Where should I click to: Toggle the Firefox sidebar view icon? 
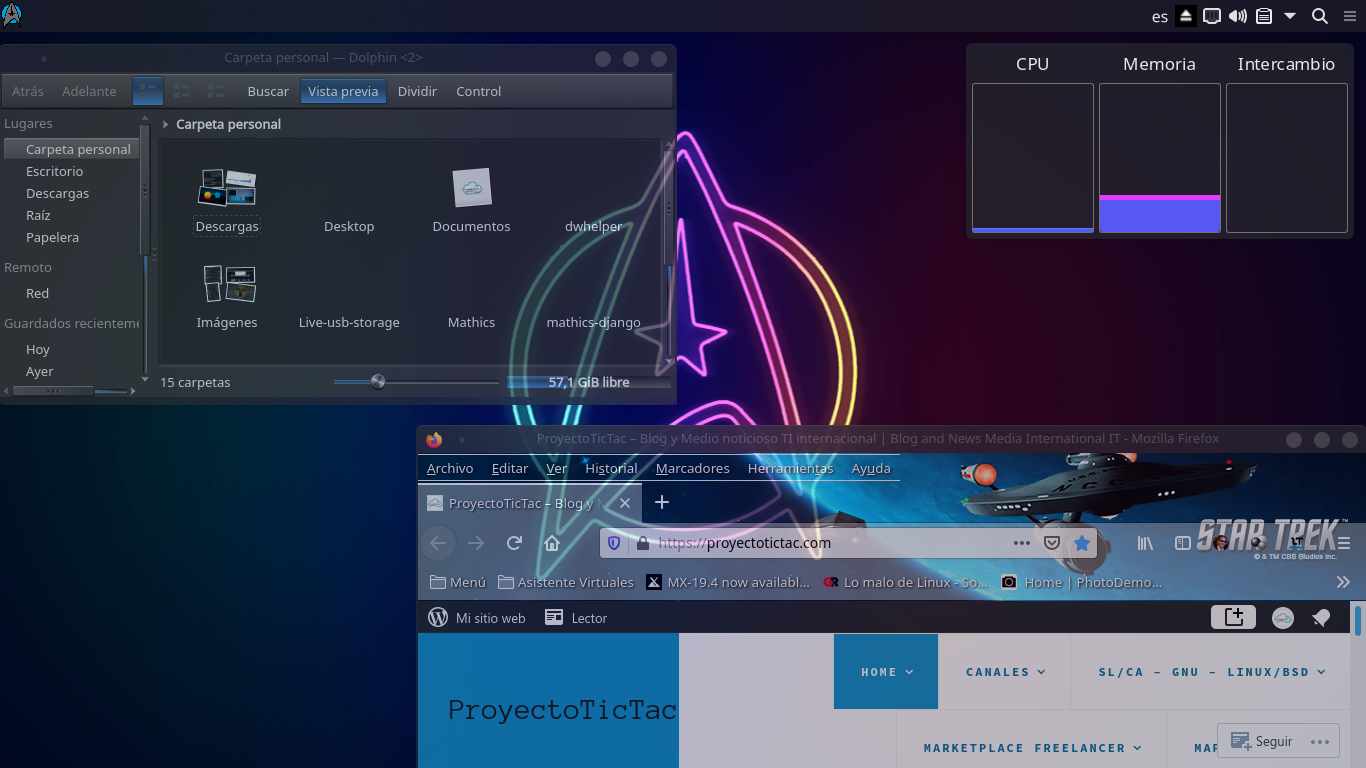point(1182,543)
